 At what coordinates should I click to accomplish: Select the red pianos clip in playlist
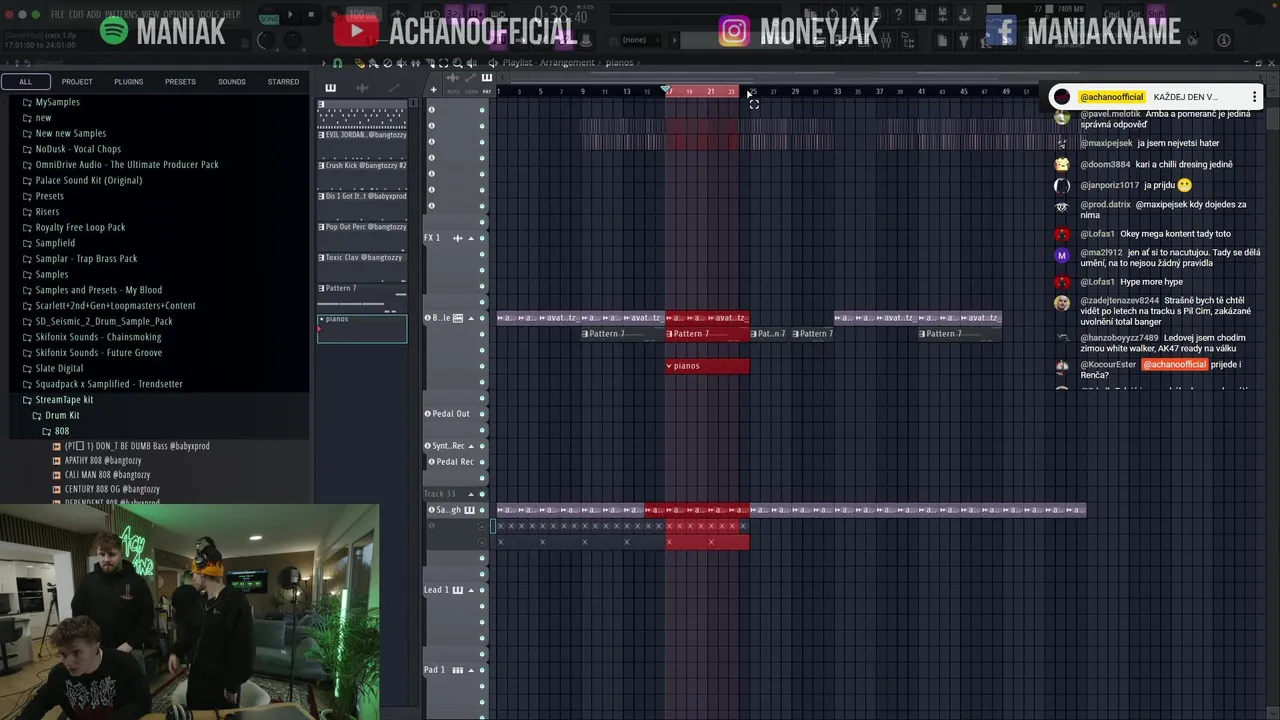(x=707, y=366)
